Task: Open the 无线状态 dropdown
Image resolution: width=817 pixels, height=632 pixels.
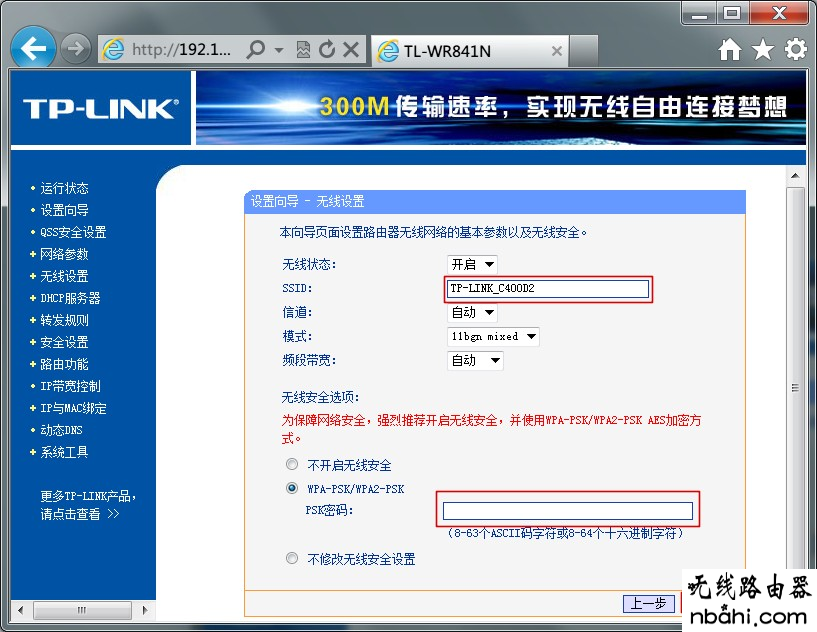Action: click(x=472, y=265)
